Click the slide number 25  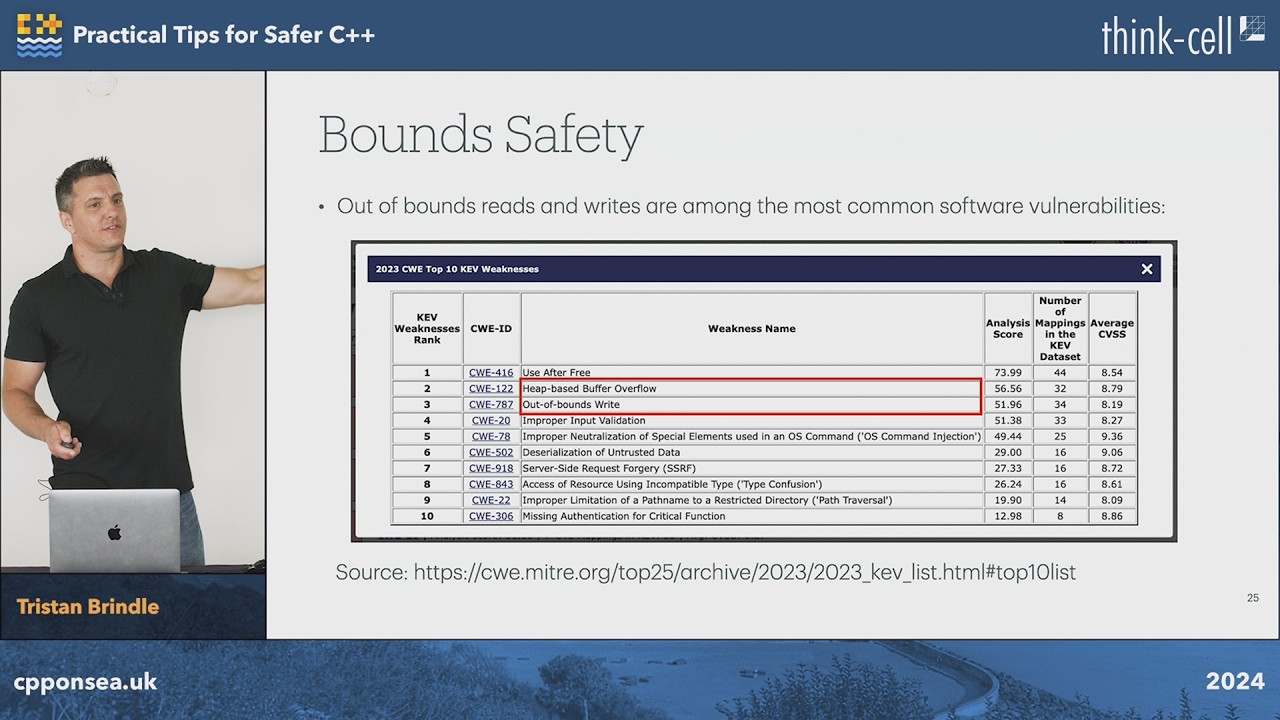coord(1253,598)
